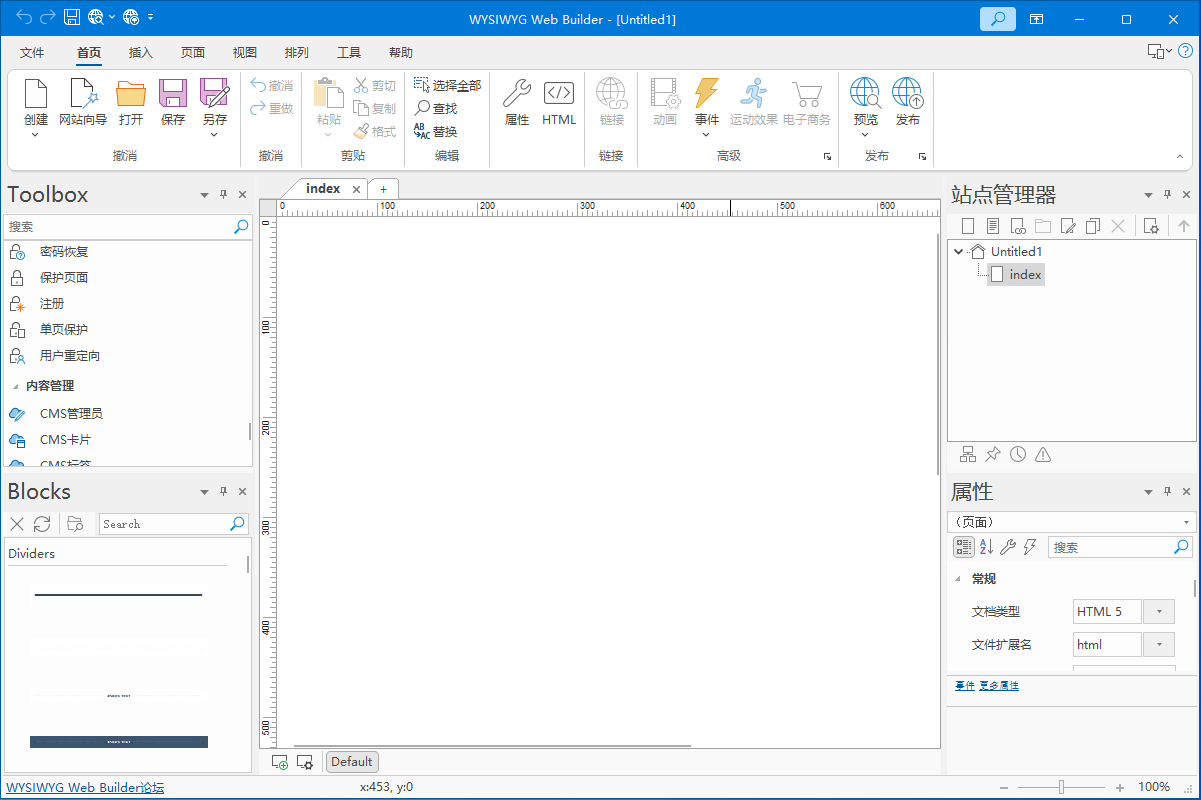Image resolution: width=1201 pixels, height=800 pixels.
Task: Click the 事件 link in 属性 panel
Action: tap(965, 686)
